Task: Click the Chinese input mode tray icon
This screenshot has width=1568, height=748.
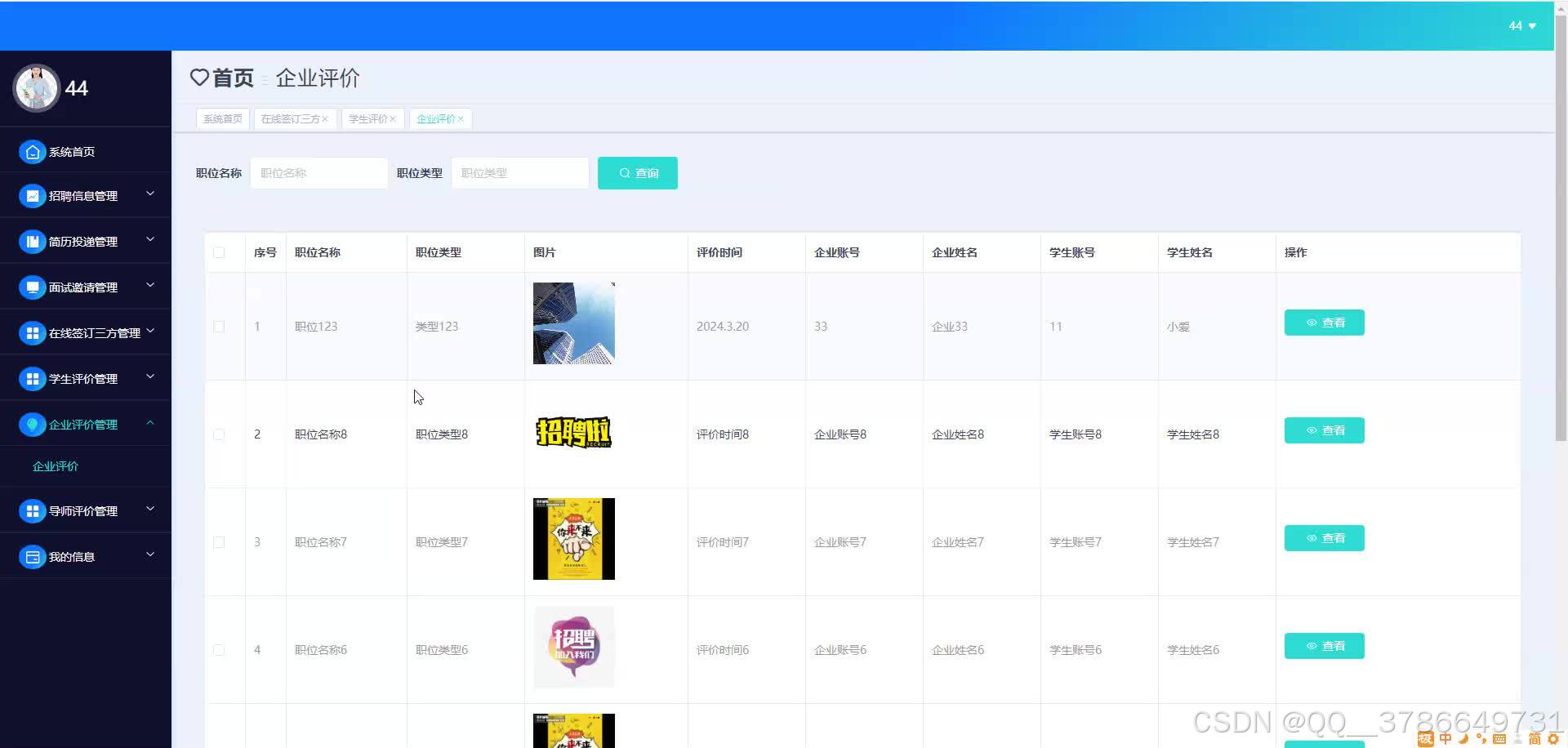Action: pyautogui.click(x=1445, y=738)
